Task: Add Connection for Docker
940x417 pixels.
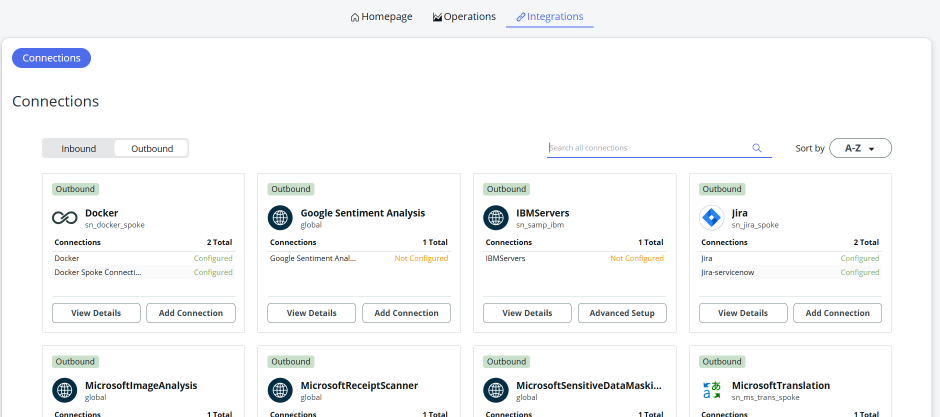Action: pyautogui.click(x=191, y=313)
